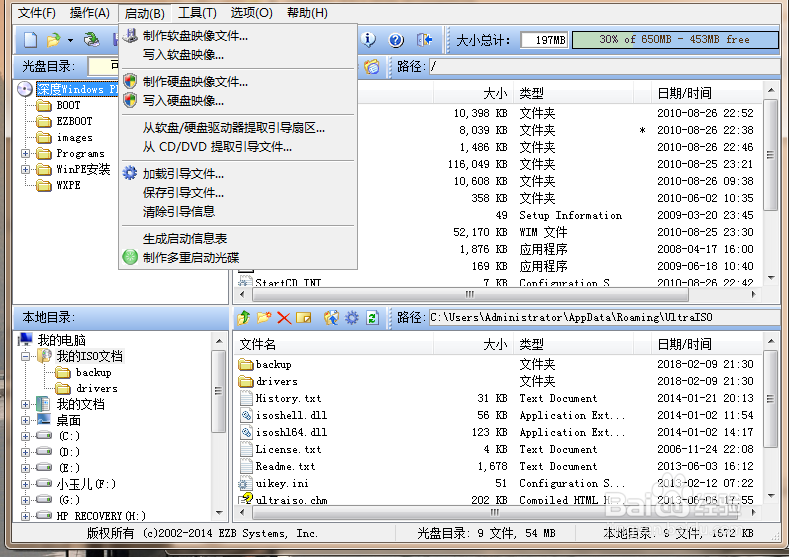Viewport: 789px width, 557px height.
Task: Choose 从 CD/DVD 提取引导文件... menu entry
Action: [217, 147]
